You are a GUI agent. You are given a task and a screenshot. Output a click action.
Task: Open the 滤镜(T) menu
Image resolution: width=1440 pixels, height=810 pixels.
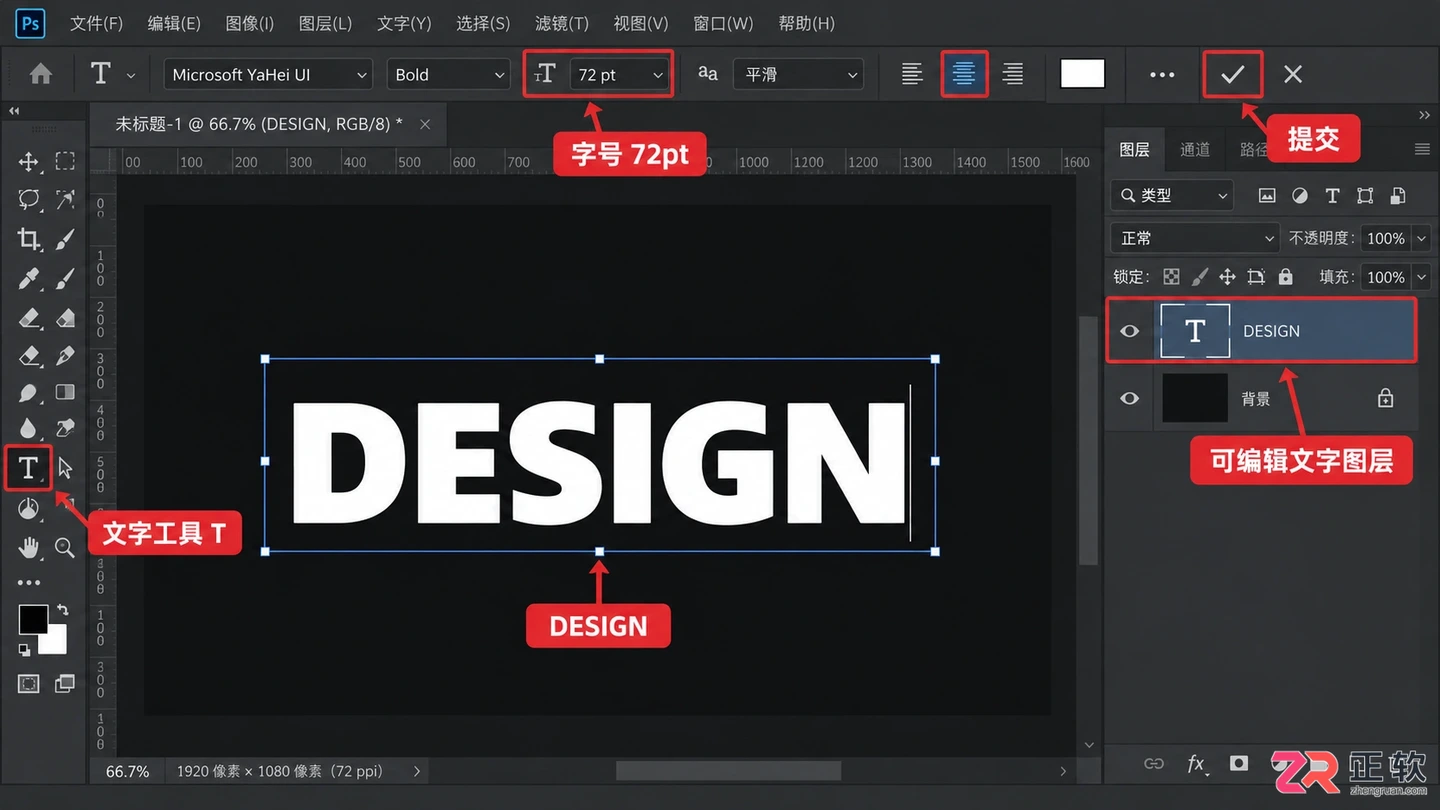click(x=562, y=23)
